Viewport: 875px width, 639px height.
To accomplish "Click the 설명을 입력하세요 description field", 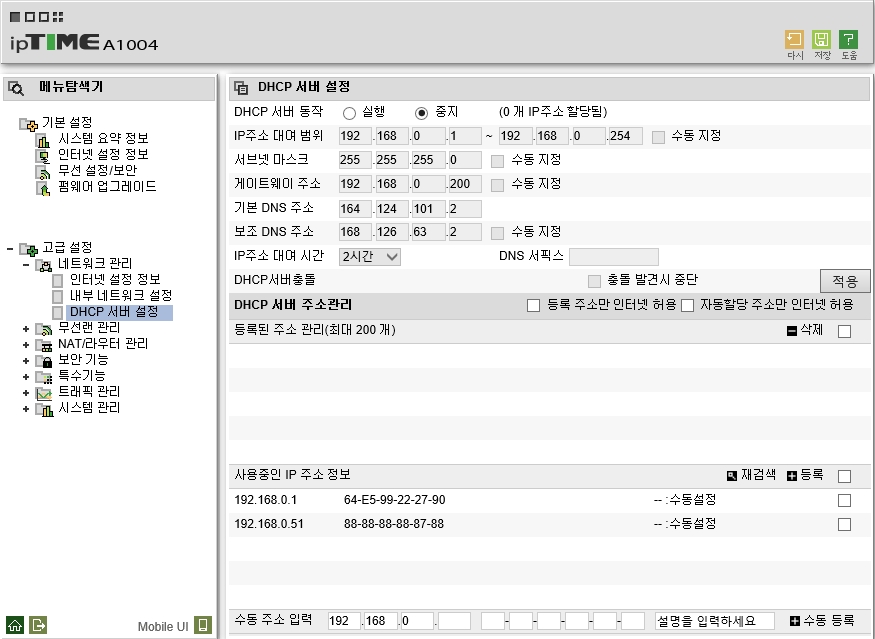I will point(714,621).
